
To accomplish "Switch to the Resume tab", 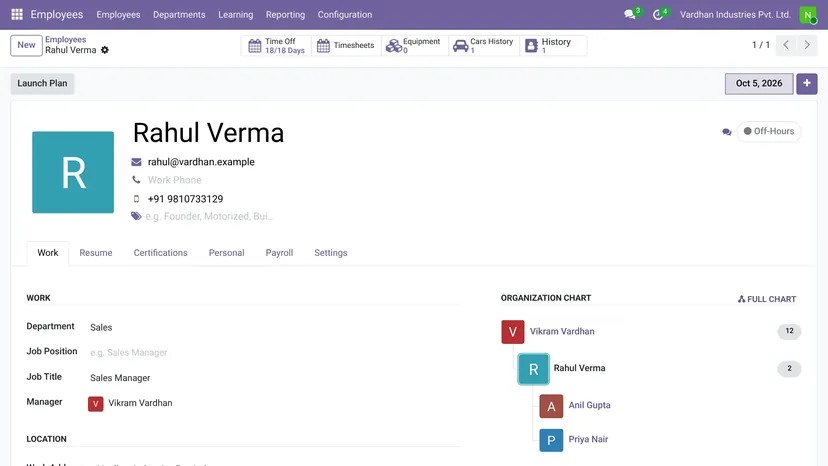I will pos(96,253).
